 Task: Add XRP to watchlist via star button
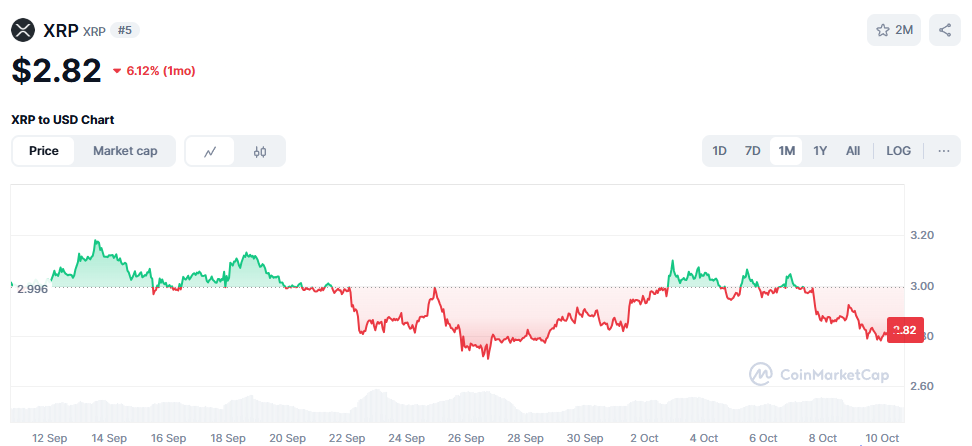click(x=894, y=30)
